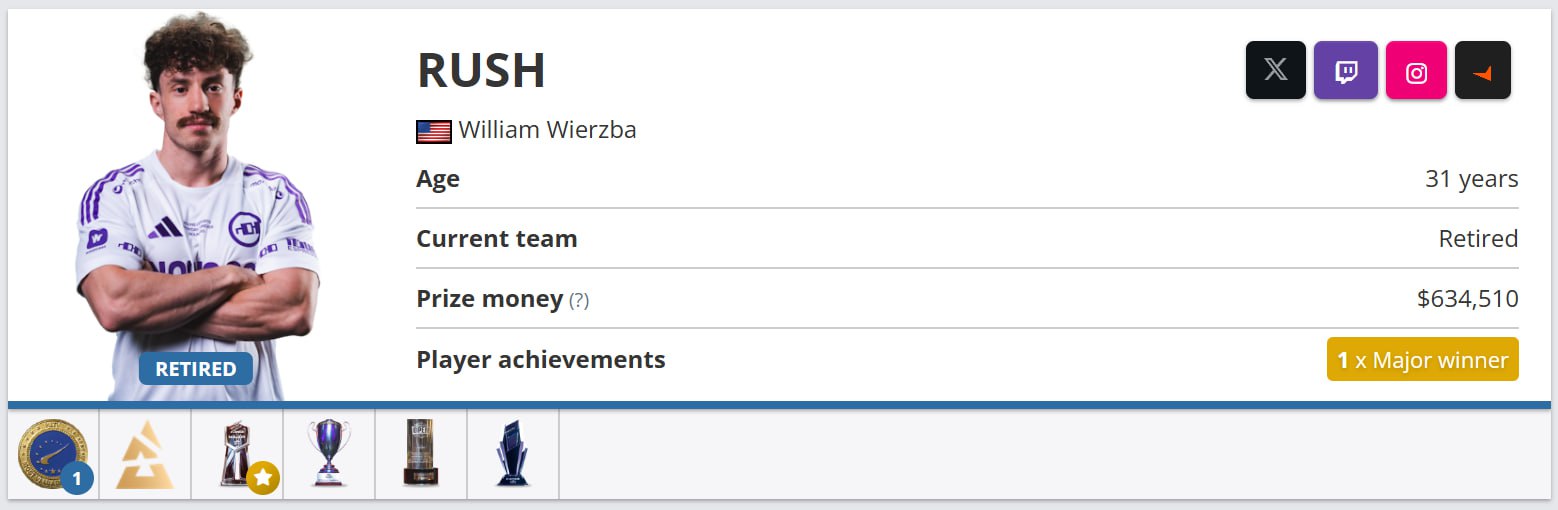Open the Major trophy with star badge
Image resolution: width=1558 pixels, height=510 pixels.
(x=237, y=454)
